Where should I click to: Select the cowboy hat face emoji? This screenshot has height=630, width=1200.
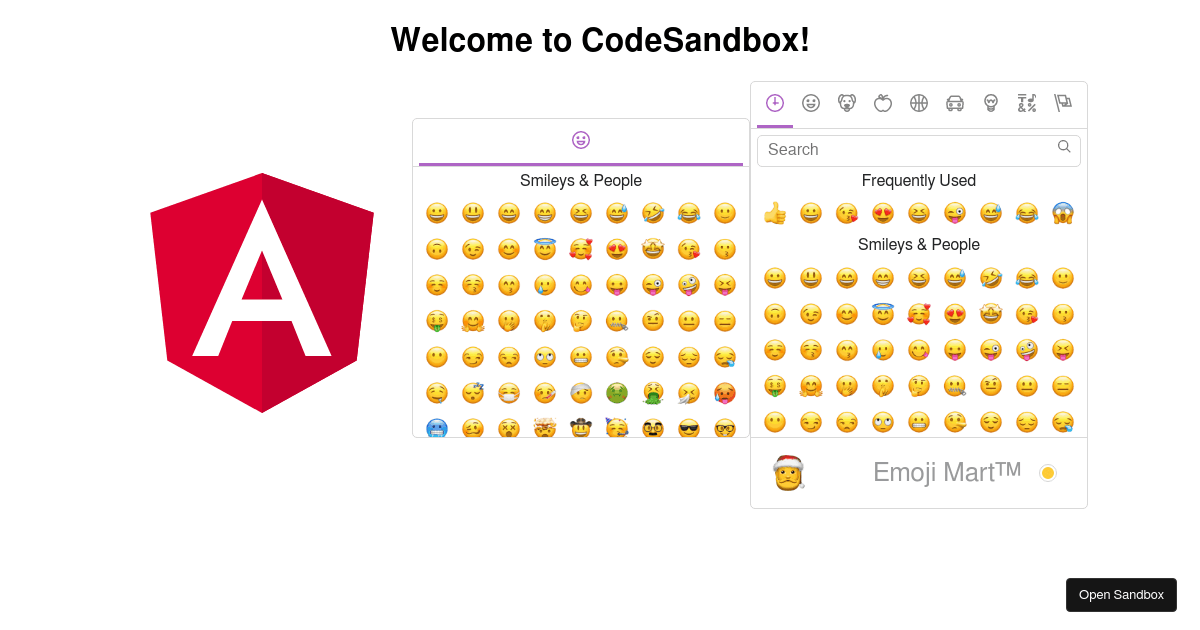click(x=581, y=429)
